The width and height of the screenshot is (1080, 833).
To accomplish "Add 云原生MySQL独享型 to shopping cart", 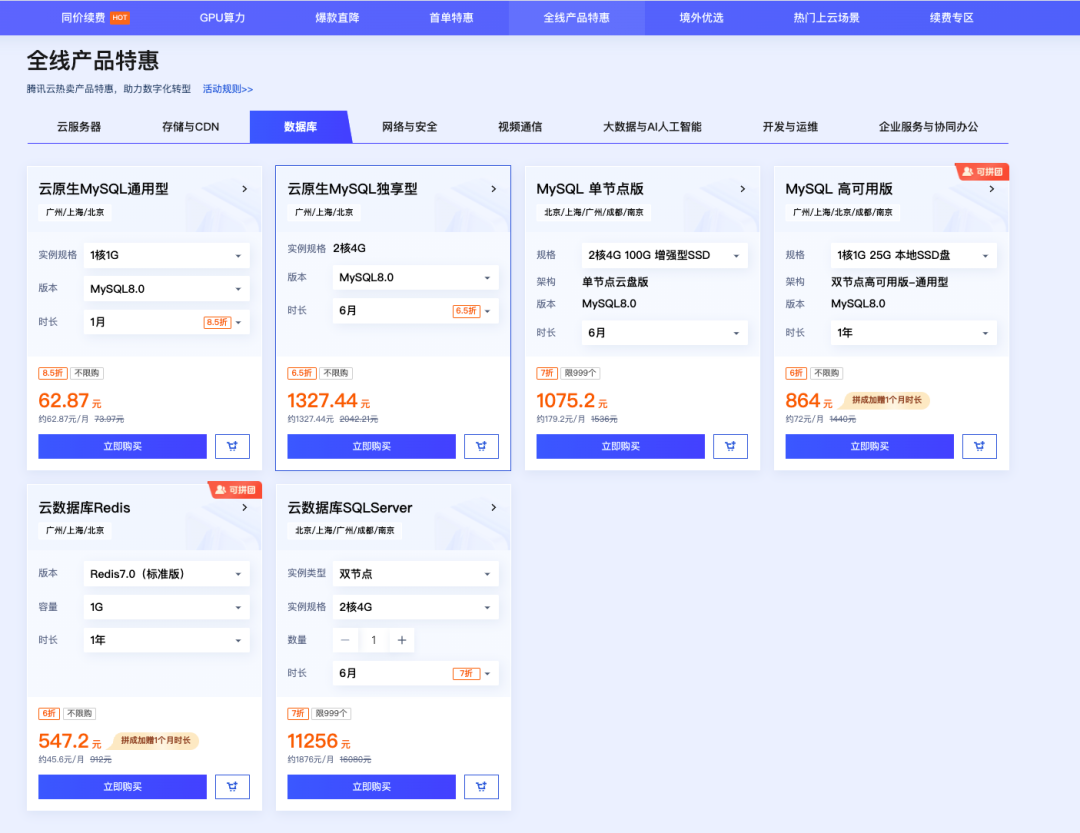I will 481,446.
